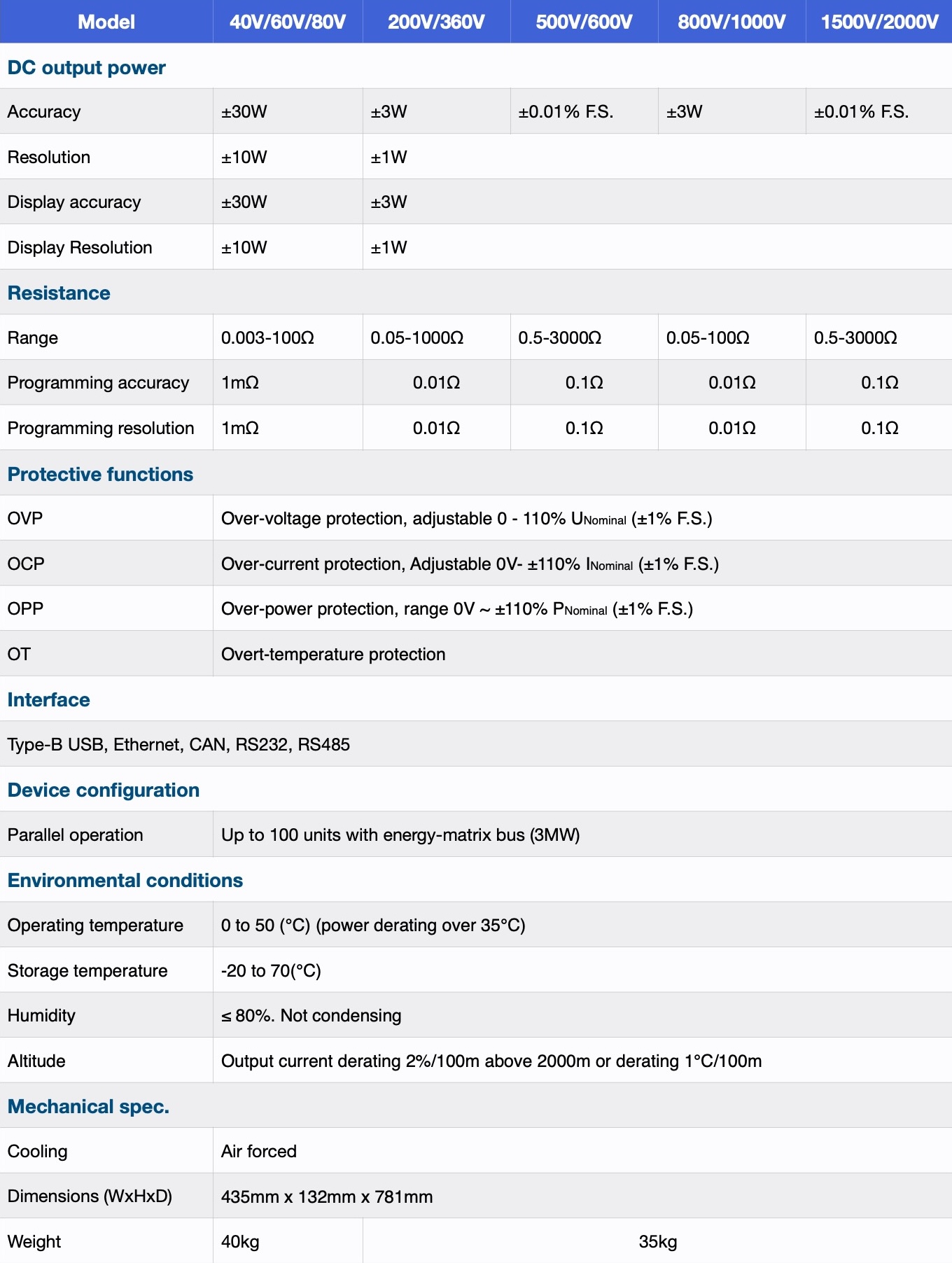Click the Over-power protection description text
Image resolution: width=952 pixels, height=1263 pixels.
pyautogui.click(x=457, y=608)
